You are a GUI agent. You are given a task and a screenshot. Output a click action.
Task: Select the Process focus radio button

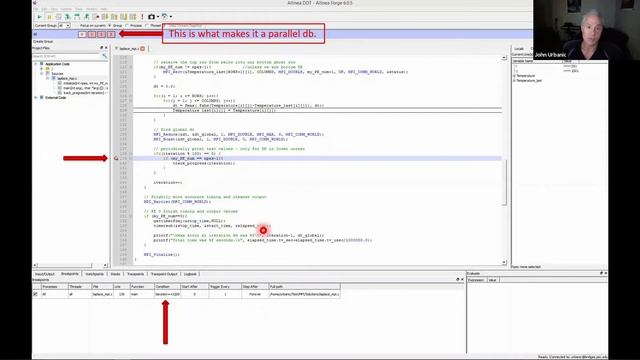point(127,26)
